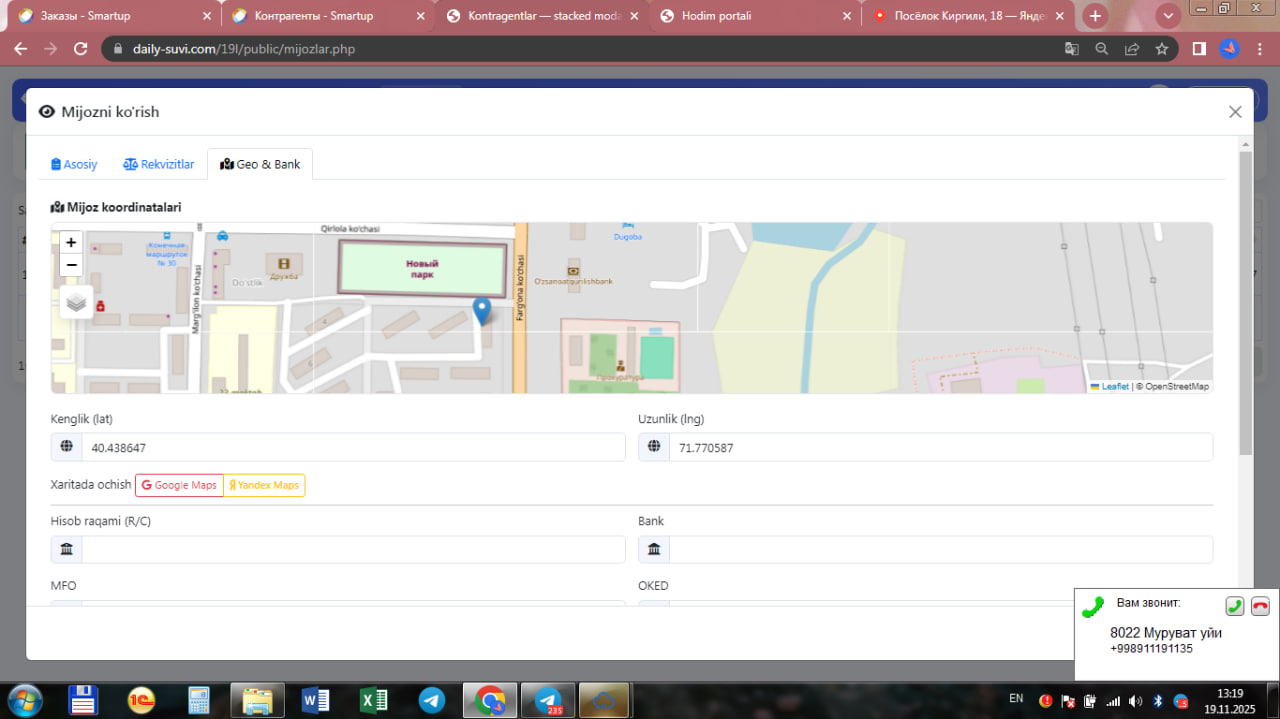Reload the current browser page
Image resolution: width=1280 pixels, height=719 pixels.
(81, 48)
